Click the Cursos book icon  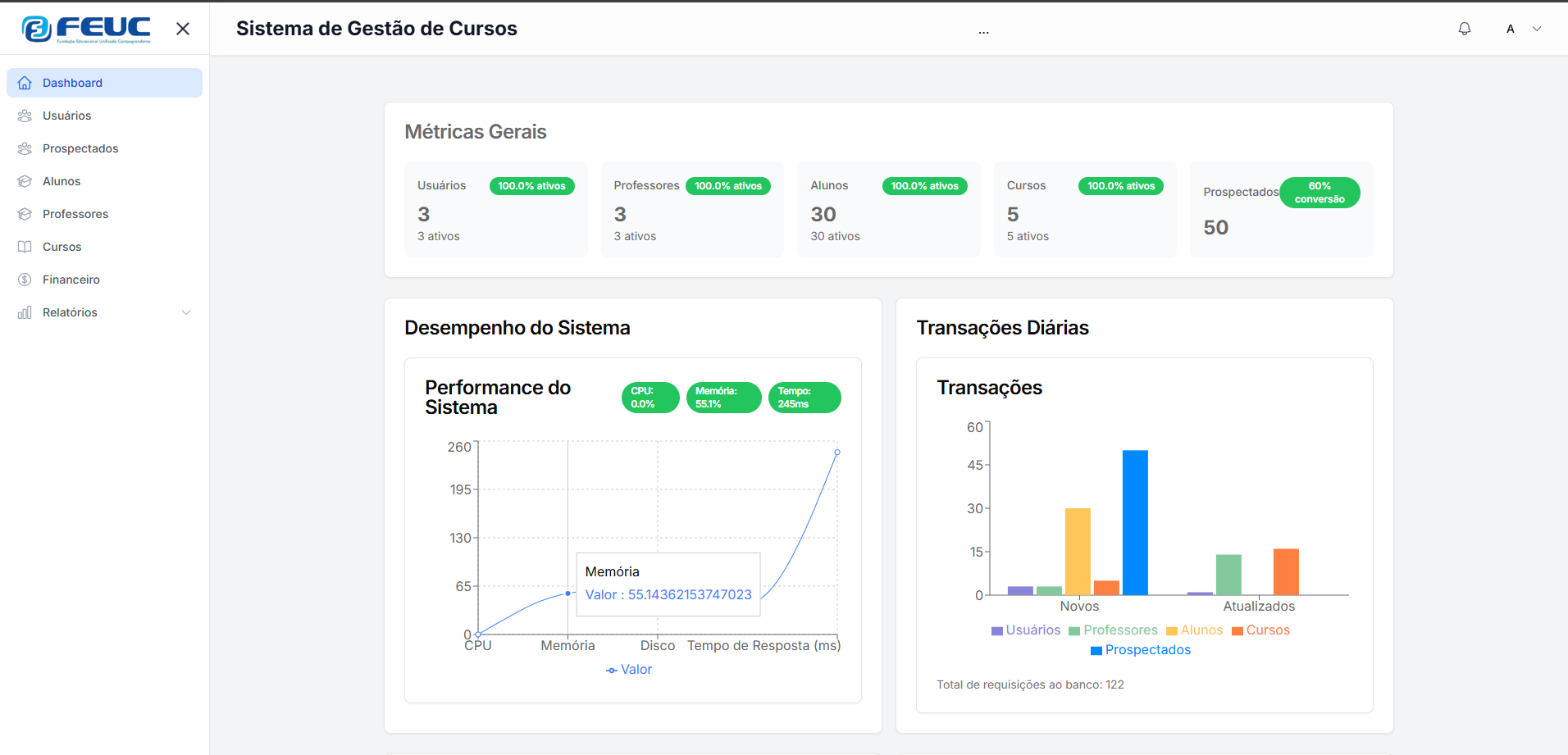click(25, 247)
